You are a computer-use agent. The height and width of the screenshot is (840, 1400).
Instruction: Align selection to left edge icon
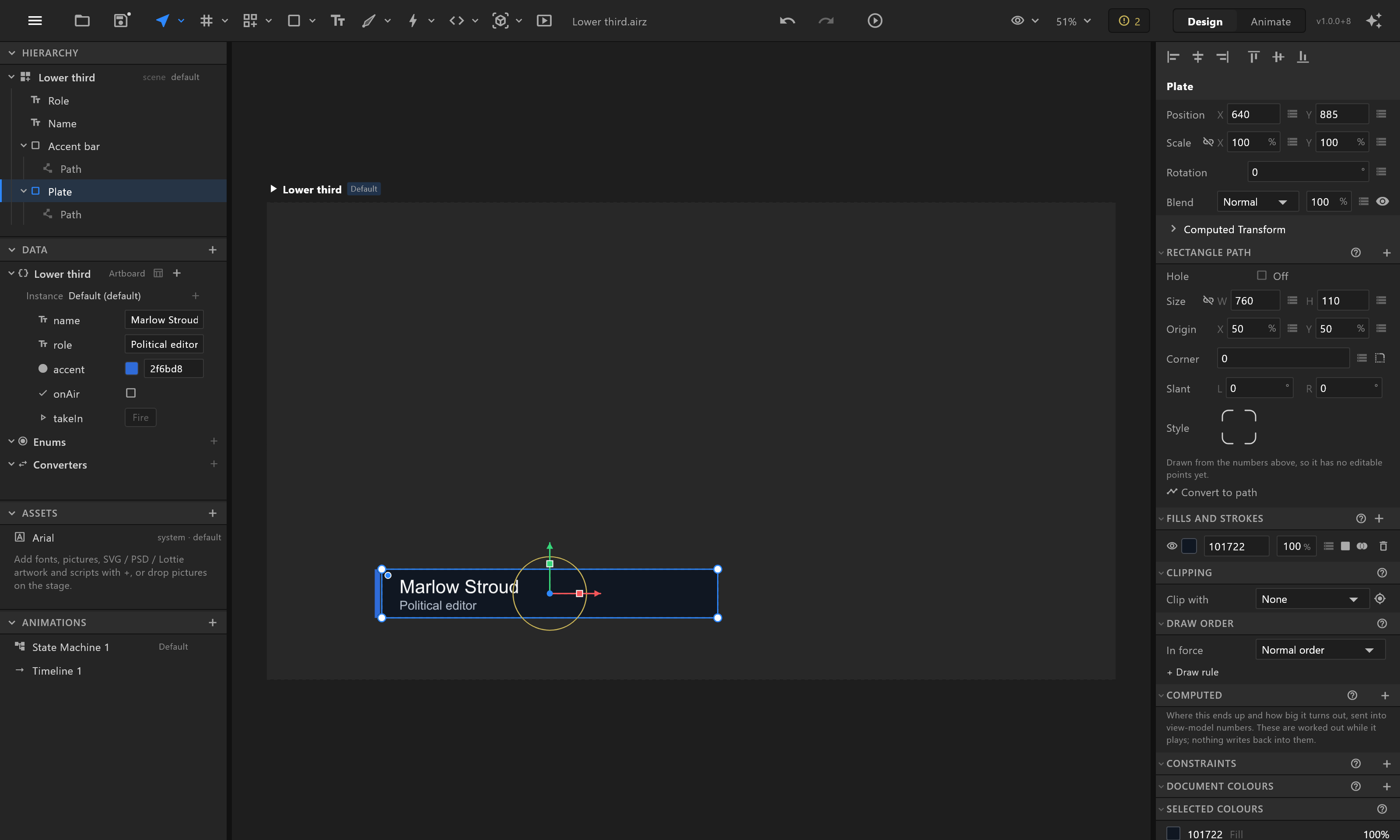[1173, 56]
